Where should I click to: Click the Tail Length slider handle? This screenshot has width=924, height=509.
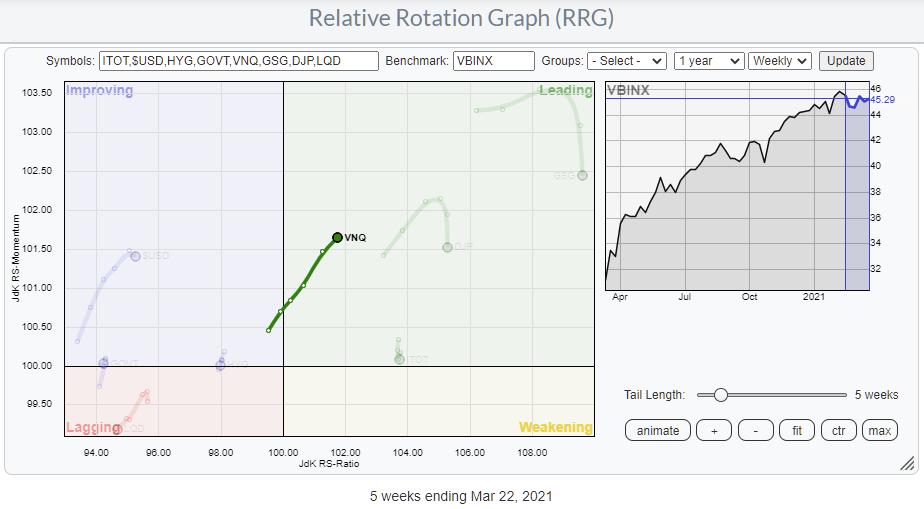point(720,395)
